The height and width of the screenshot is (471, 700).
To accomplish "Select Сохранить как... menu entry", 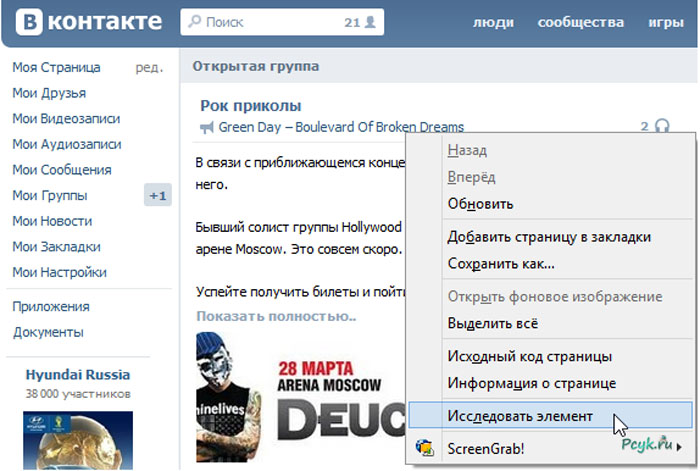I will 501,264.
